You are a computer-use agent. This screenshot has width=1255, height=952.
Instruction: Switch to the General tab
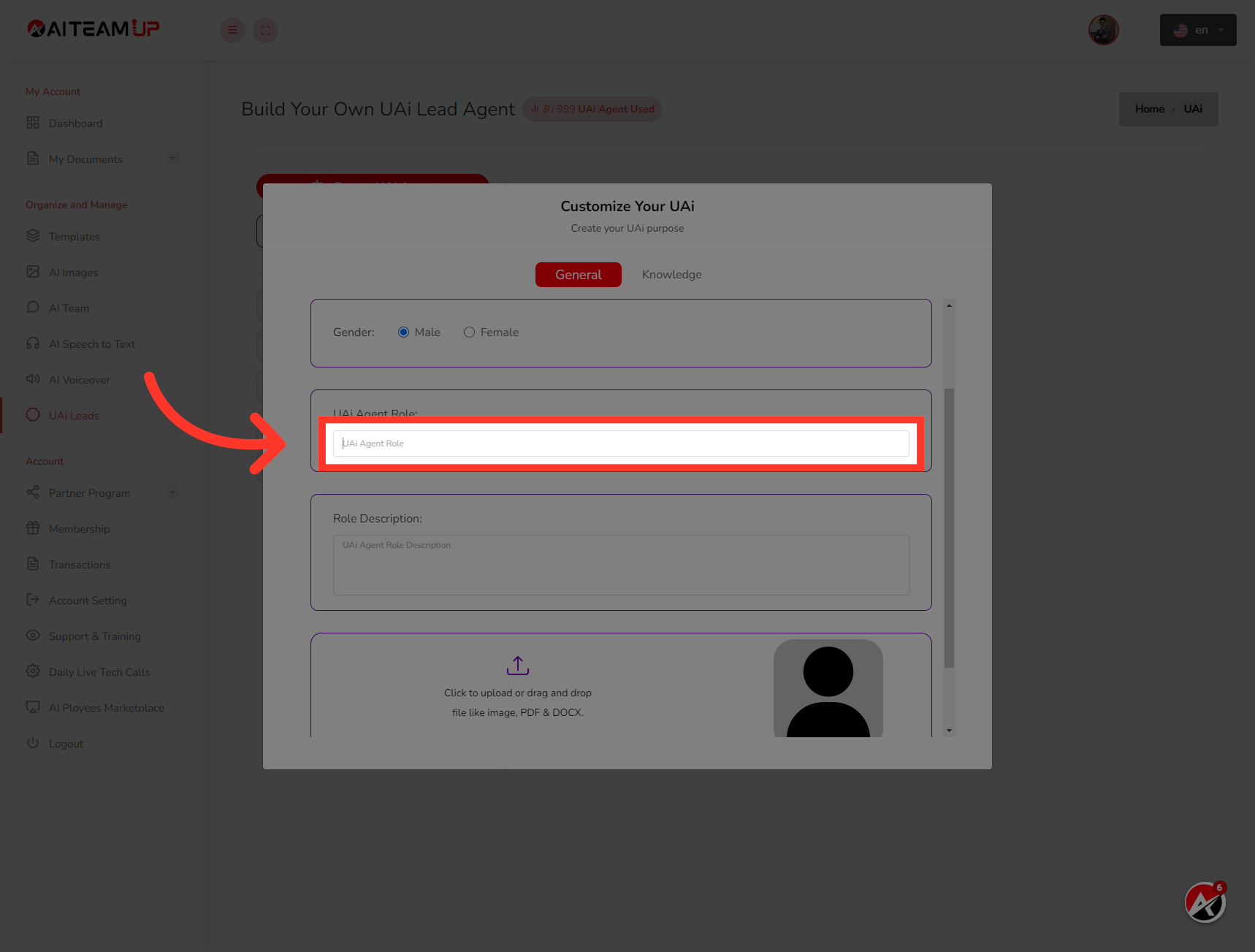[x=579, y=275]
